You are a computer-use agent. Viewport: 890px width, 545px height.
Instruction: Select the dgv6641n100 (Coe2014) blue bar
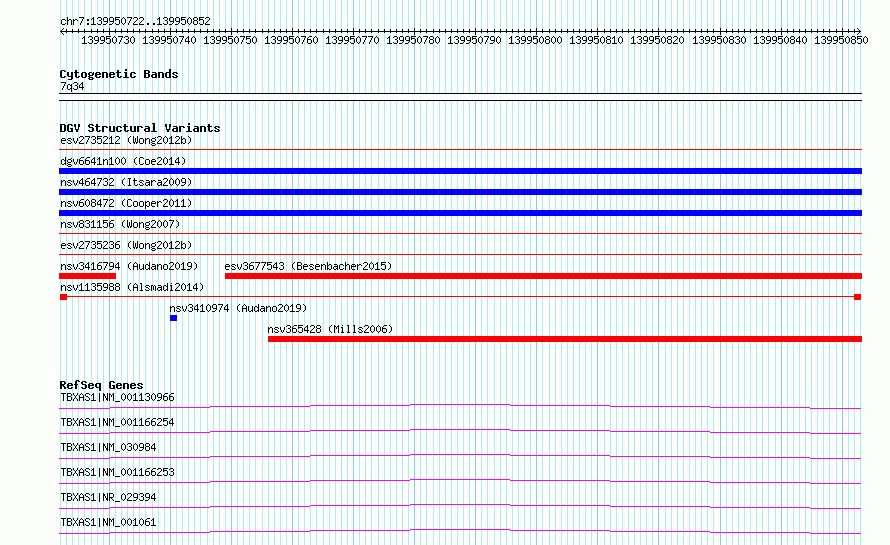click(x=460, y=171)
